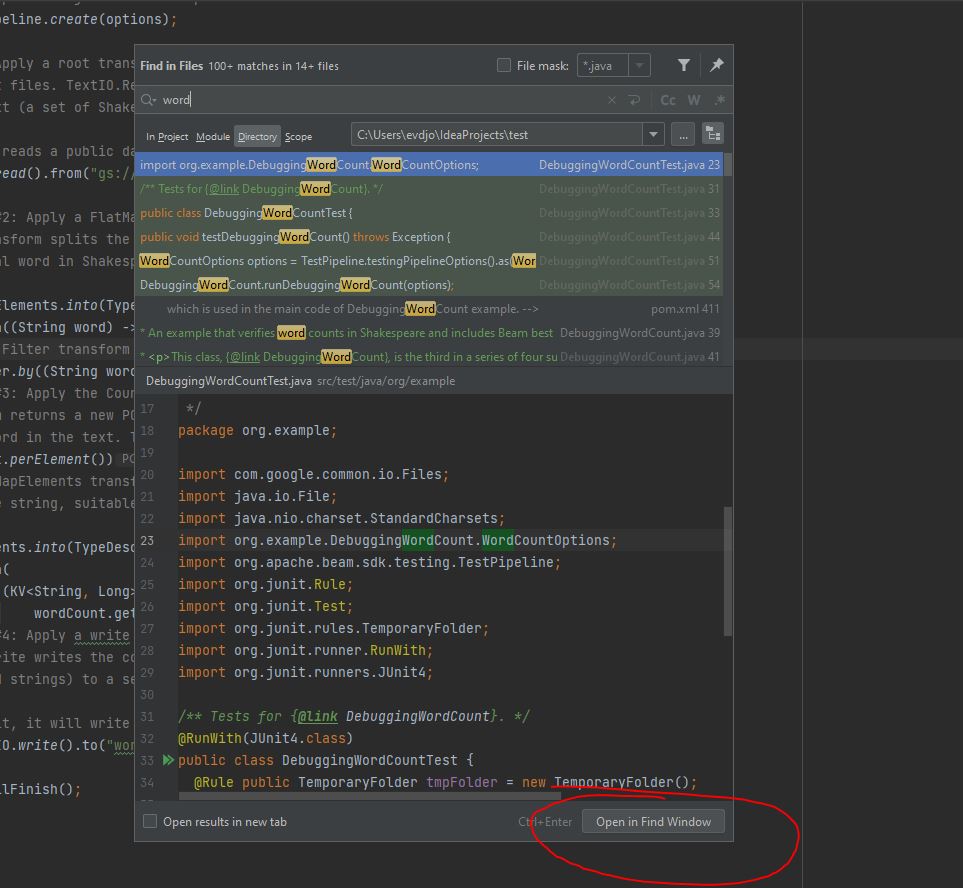Select result 'public class DebuggingWordCountTest {'
Screen dimensions: 963x888
[429, 212]
